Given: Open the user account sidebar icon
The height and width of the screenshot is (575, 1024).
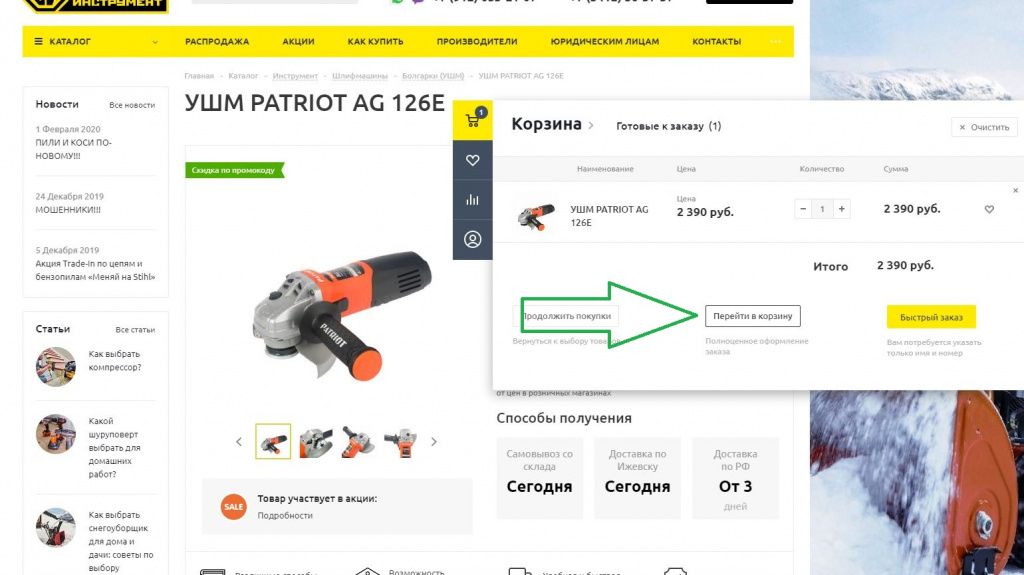Looking at the screenshot, I should point(472,240).
